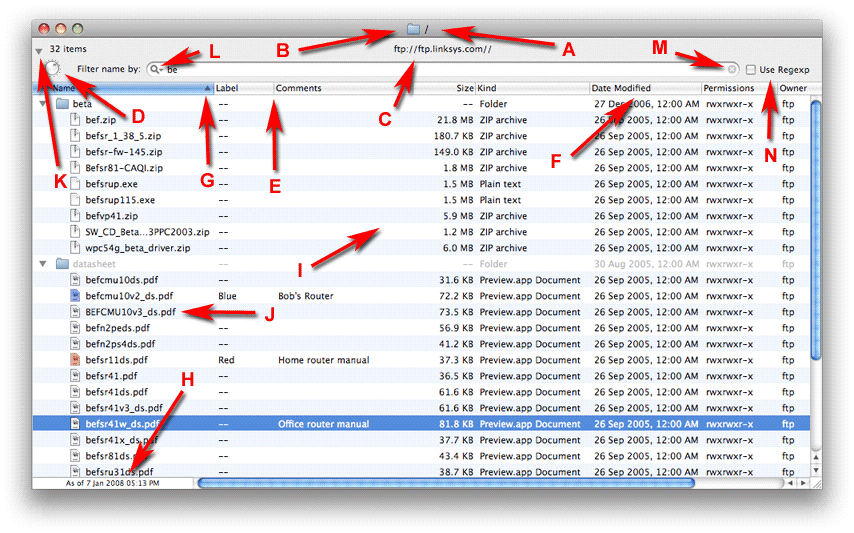Click the horizontal scrollbar at the bottom

445,483
